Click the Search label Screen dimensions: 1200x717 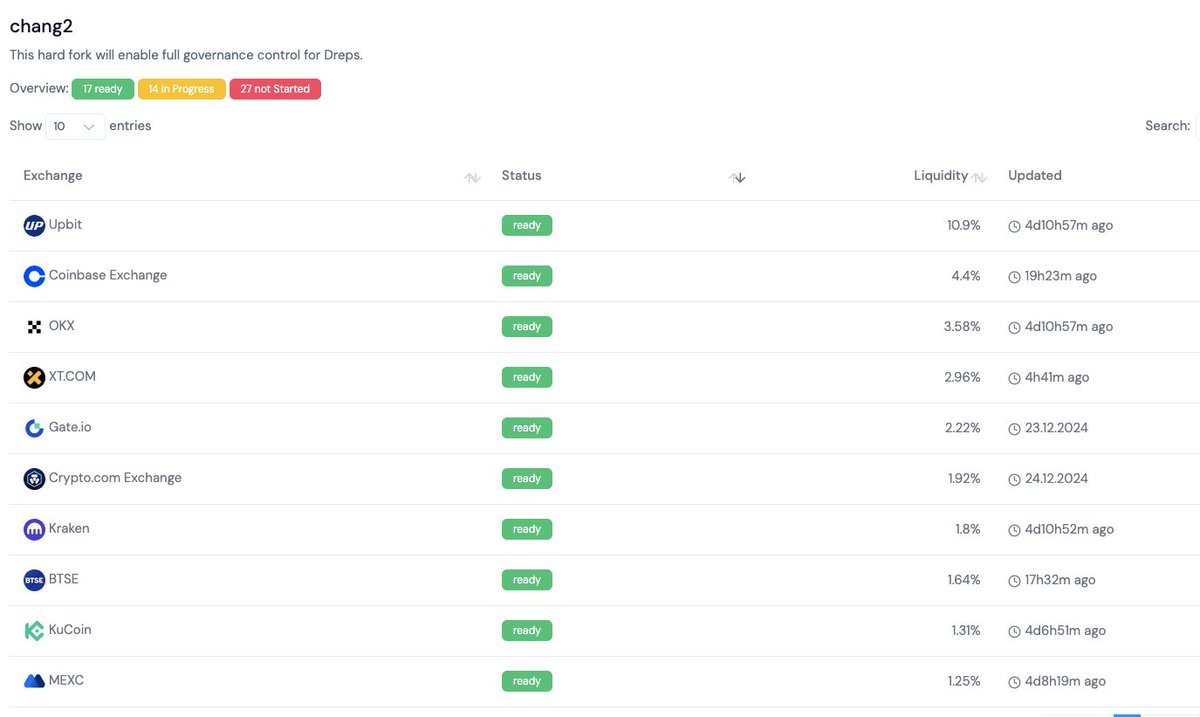(x=1168, y=126)
